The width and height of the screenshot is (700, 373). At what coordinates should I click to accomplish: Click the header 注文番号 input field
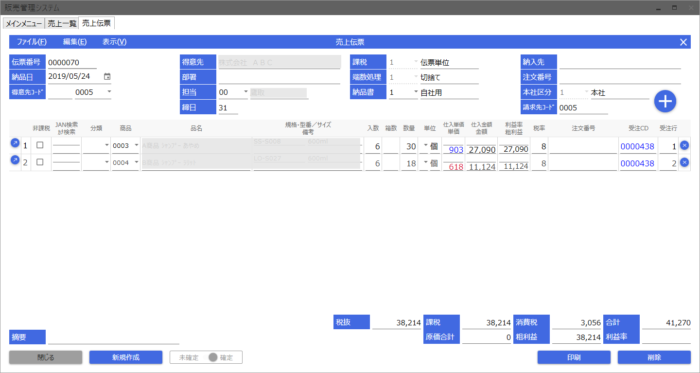tap(620, 77)
